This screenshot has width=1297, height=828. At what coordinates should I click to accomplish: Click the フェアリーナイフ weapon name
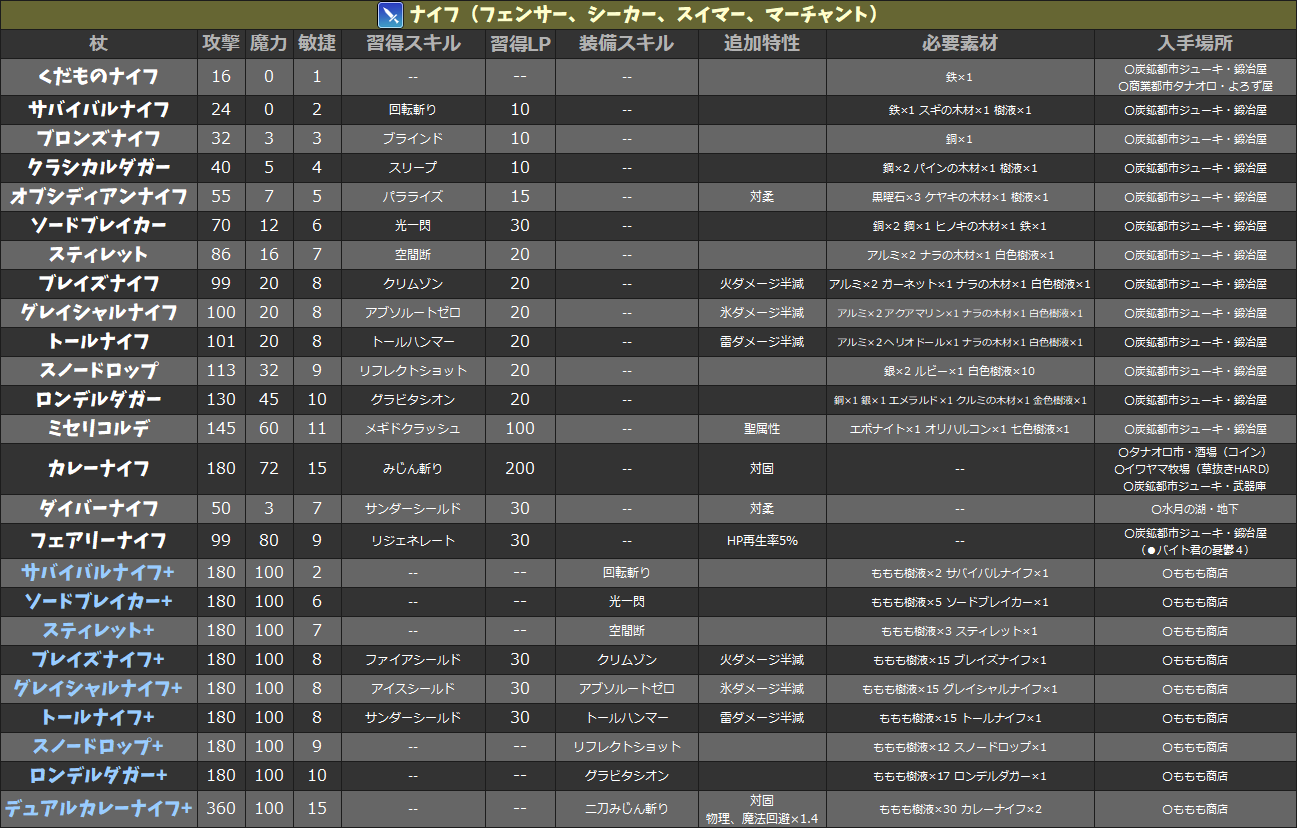99,541
